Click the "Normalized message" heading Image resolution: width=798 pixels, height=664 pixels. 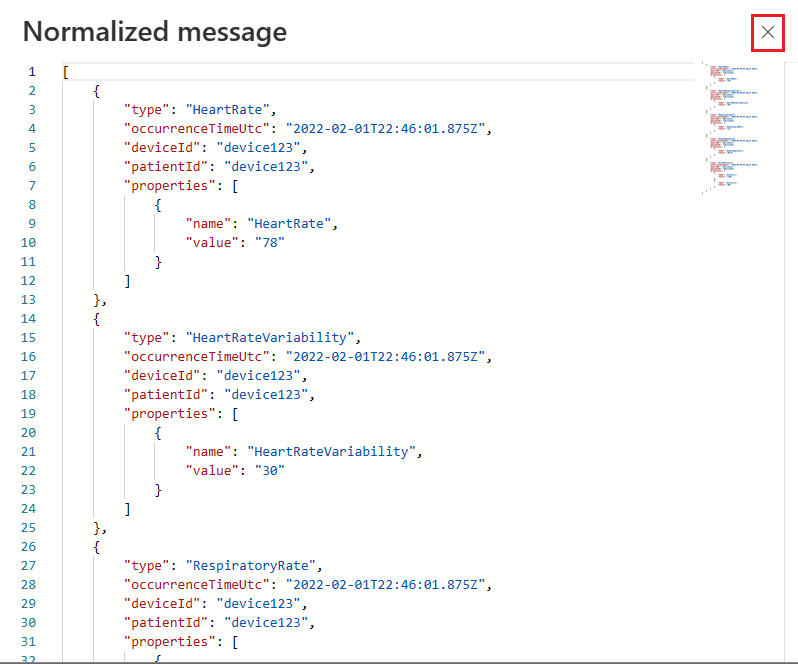[155, 32]
